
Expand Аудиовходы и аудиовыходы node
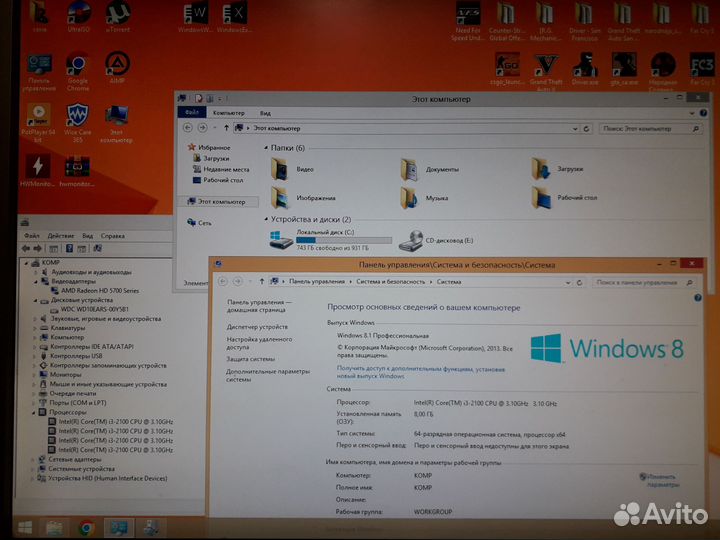click(x=36, y=272)
